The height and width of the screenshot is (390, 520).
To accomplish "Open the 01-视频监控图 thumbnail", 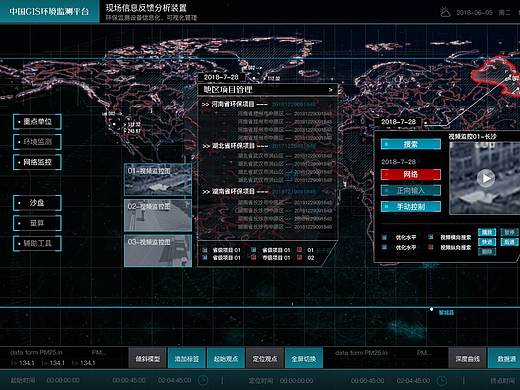I will 158,179.
